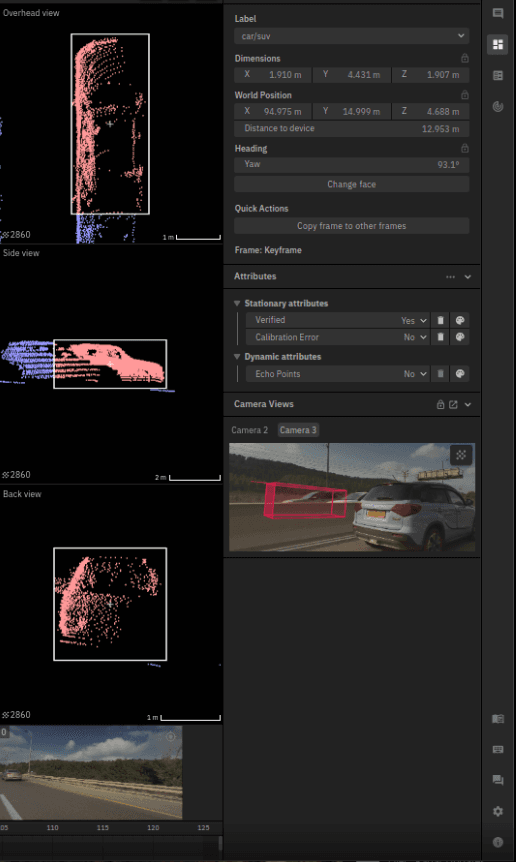
Task: Jump to frame 110 on timeline
Action: 53,828
